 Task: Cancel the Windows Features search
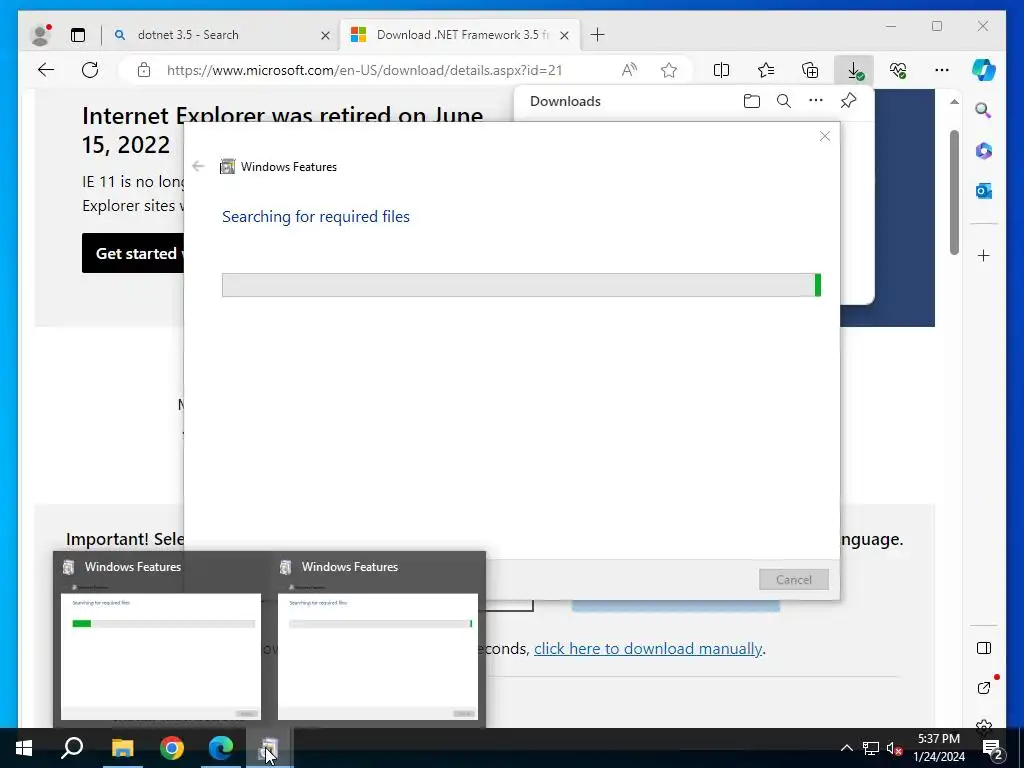click(x=793, y=579)
